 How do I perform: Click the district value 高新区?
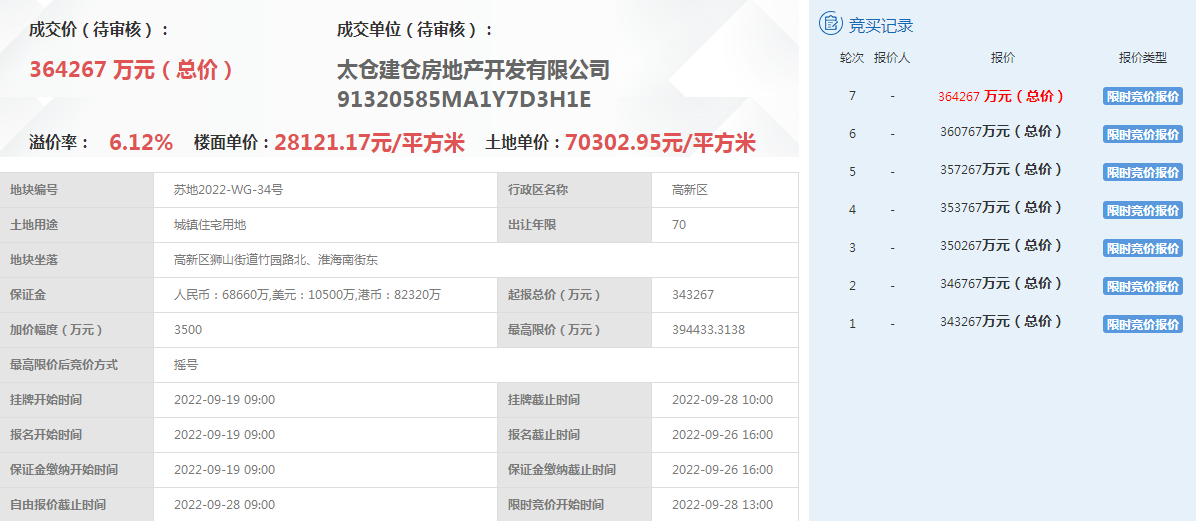click(690, 190)
